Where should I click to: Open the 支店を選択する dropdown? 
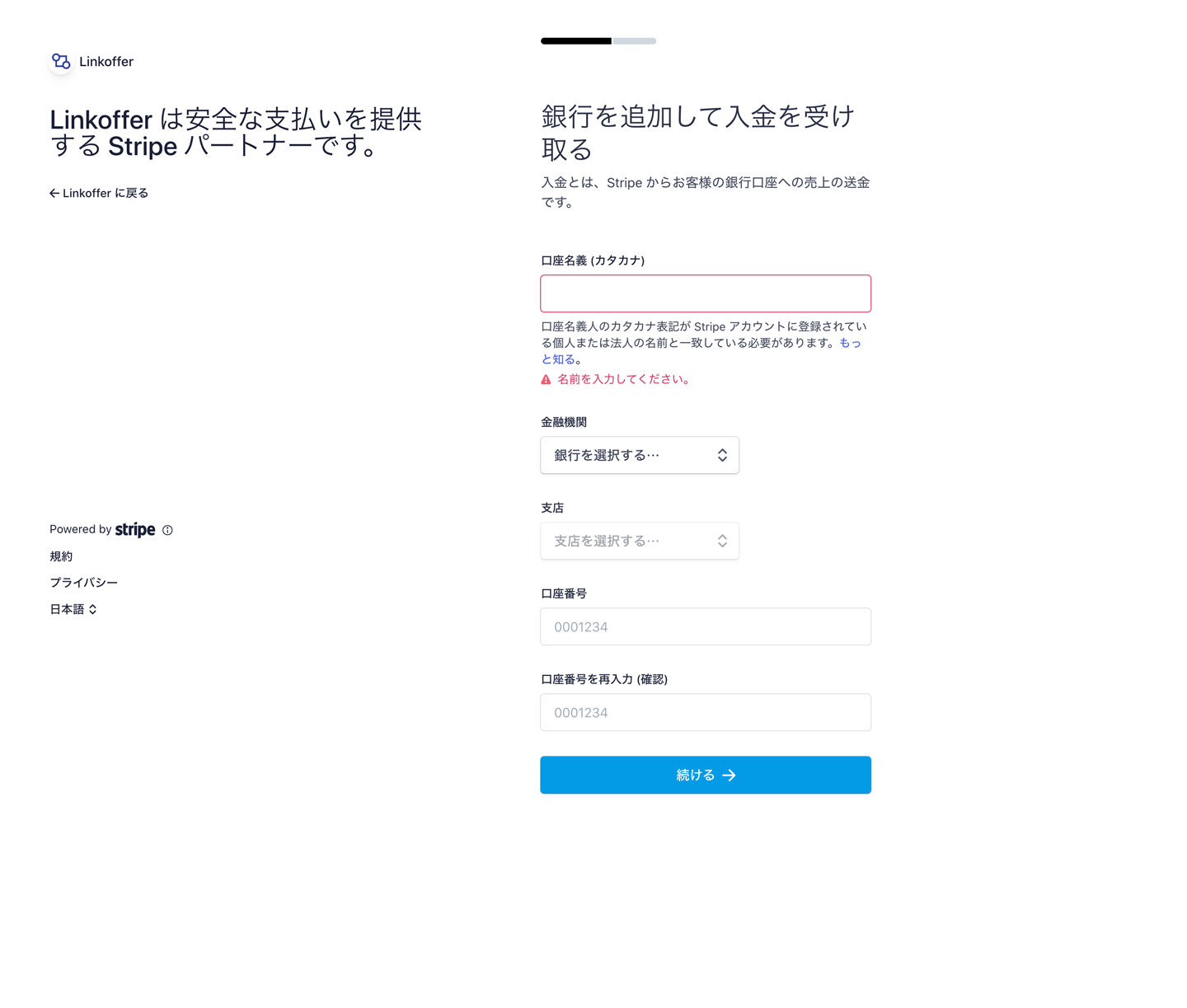(x=640, y=542)
